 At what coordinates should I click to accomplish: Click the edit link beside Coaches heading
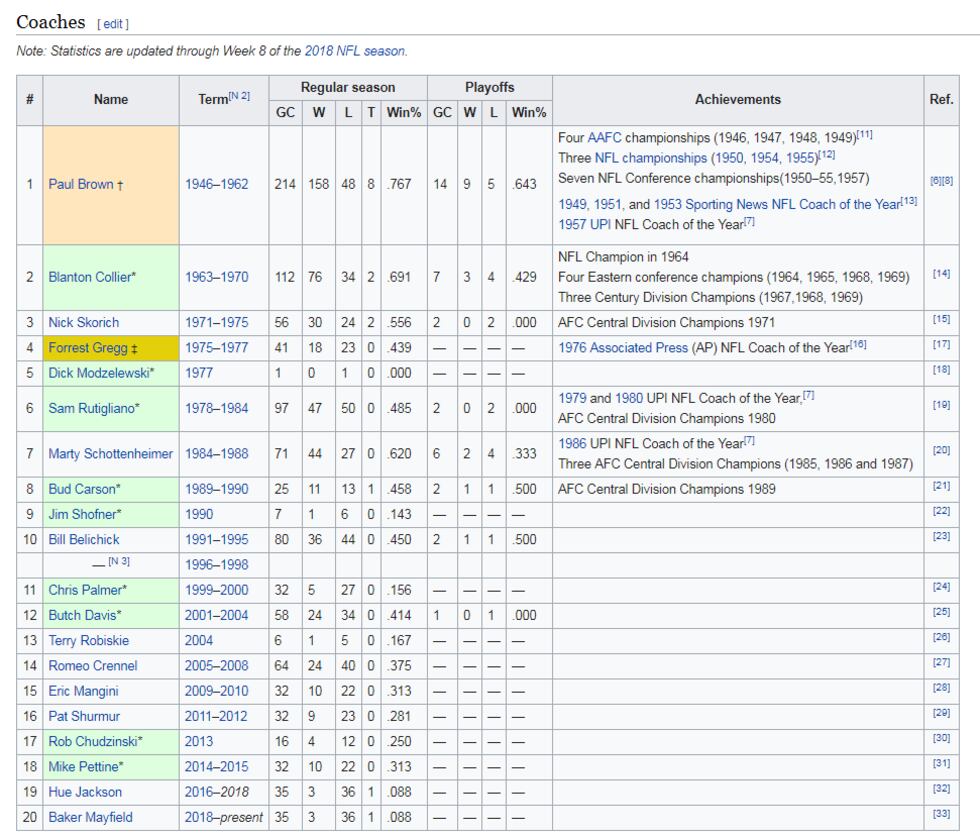tap(111, 24)
